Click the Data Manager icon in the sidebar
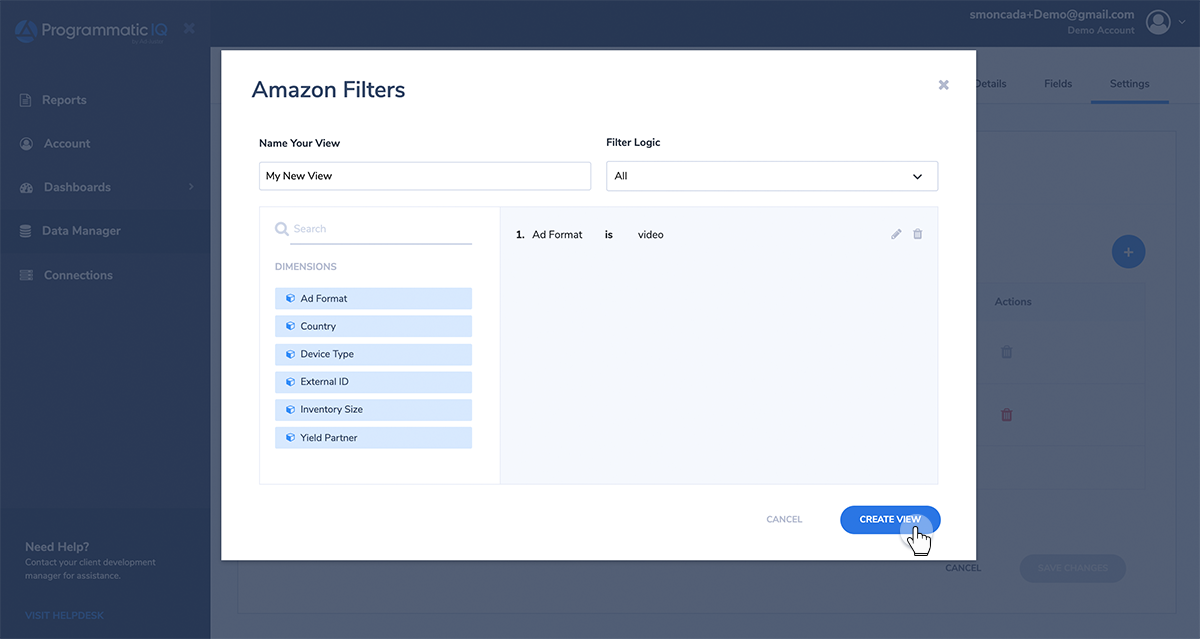 click(26, 231)
